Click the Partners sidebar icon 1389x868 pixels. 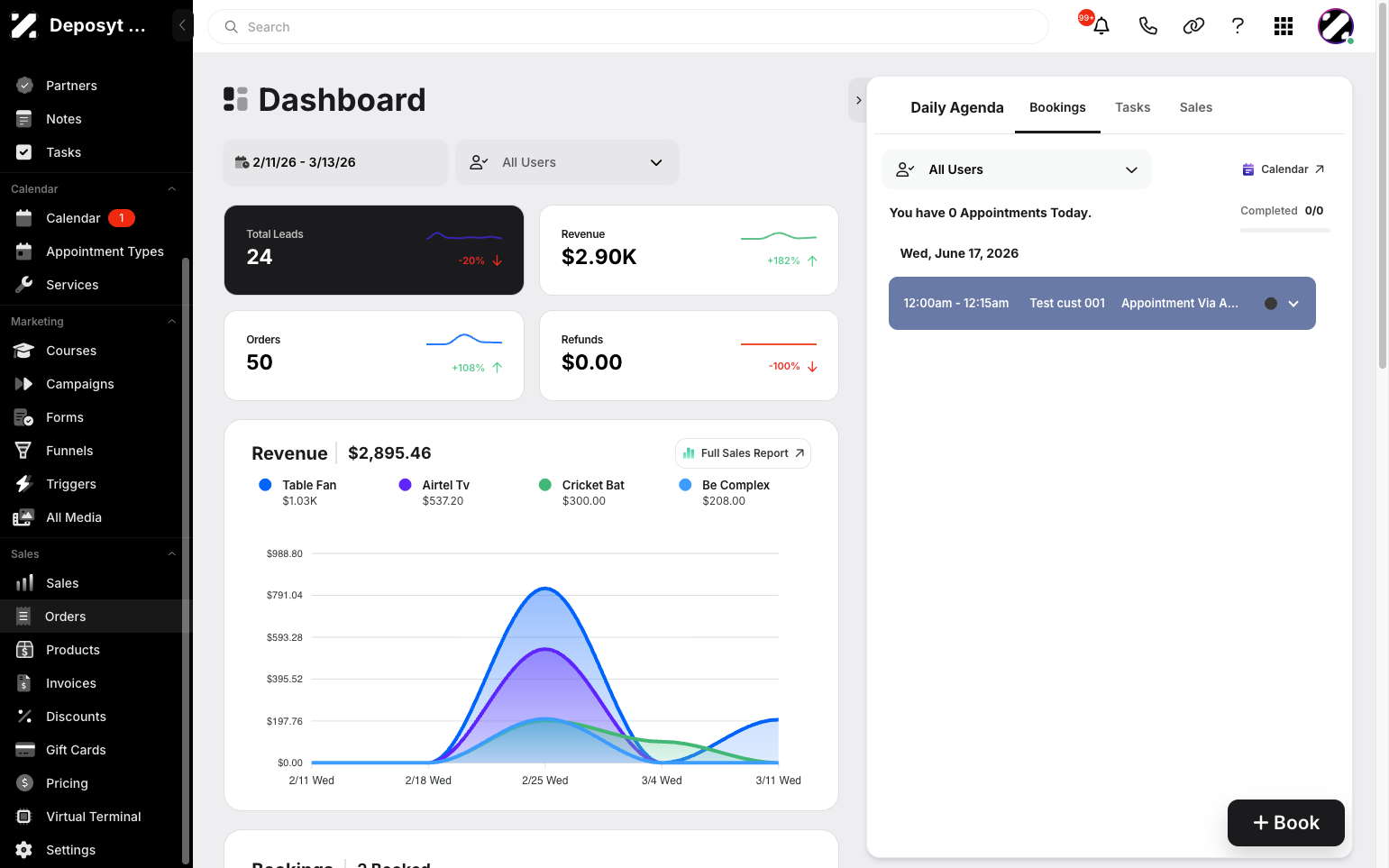tap(24, 86)
